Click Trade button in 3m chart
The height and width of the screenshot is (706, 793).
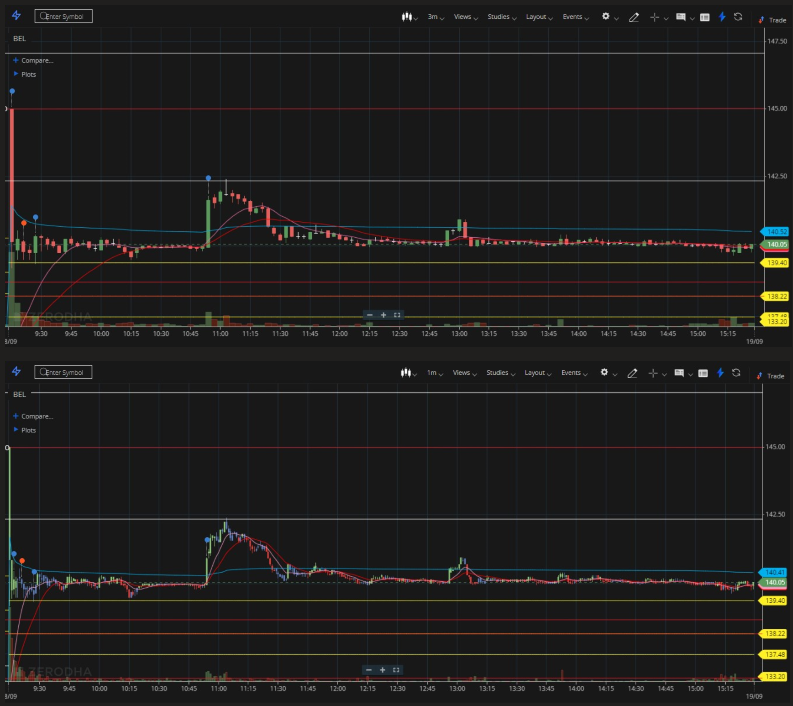coord(772,20)
